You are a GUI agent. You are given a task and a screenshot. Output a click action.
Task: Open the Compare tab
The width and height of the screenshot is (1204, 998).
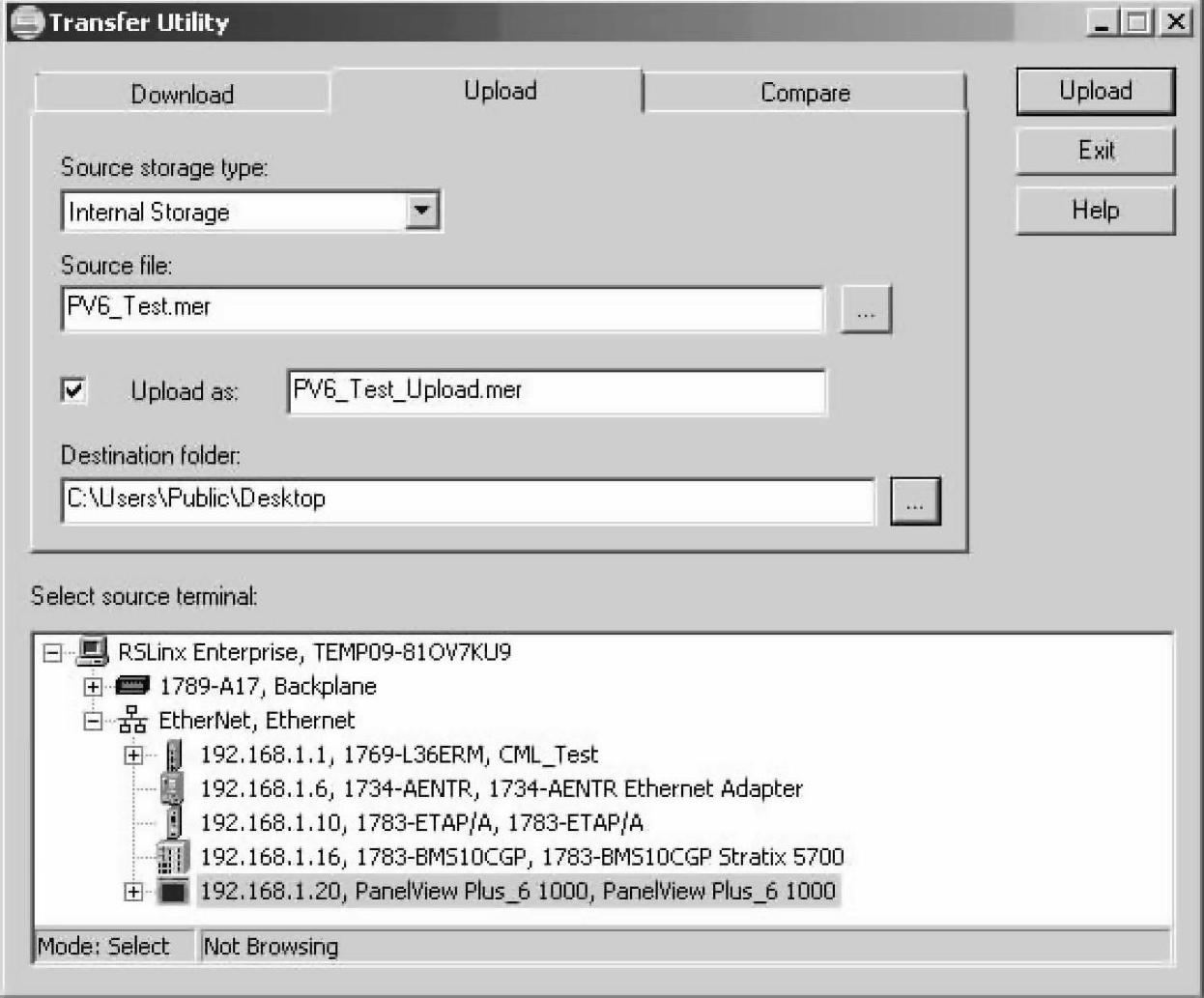pos(805,93)
